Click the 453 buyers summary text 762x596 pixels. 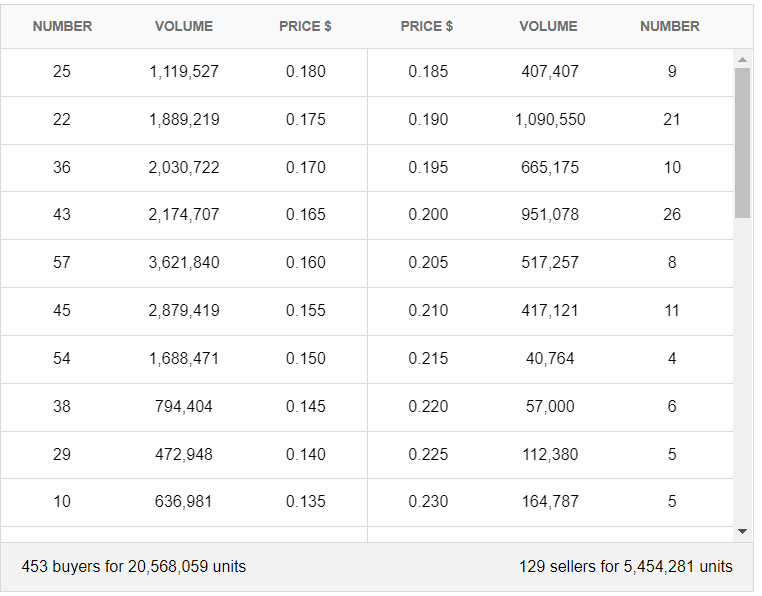click(134, 567)
